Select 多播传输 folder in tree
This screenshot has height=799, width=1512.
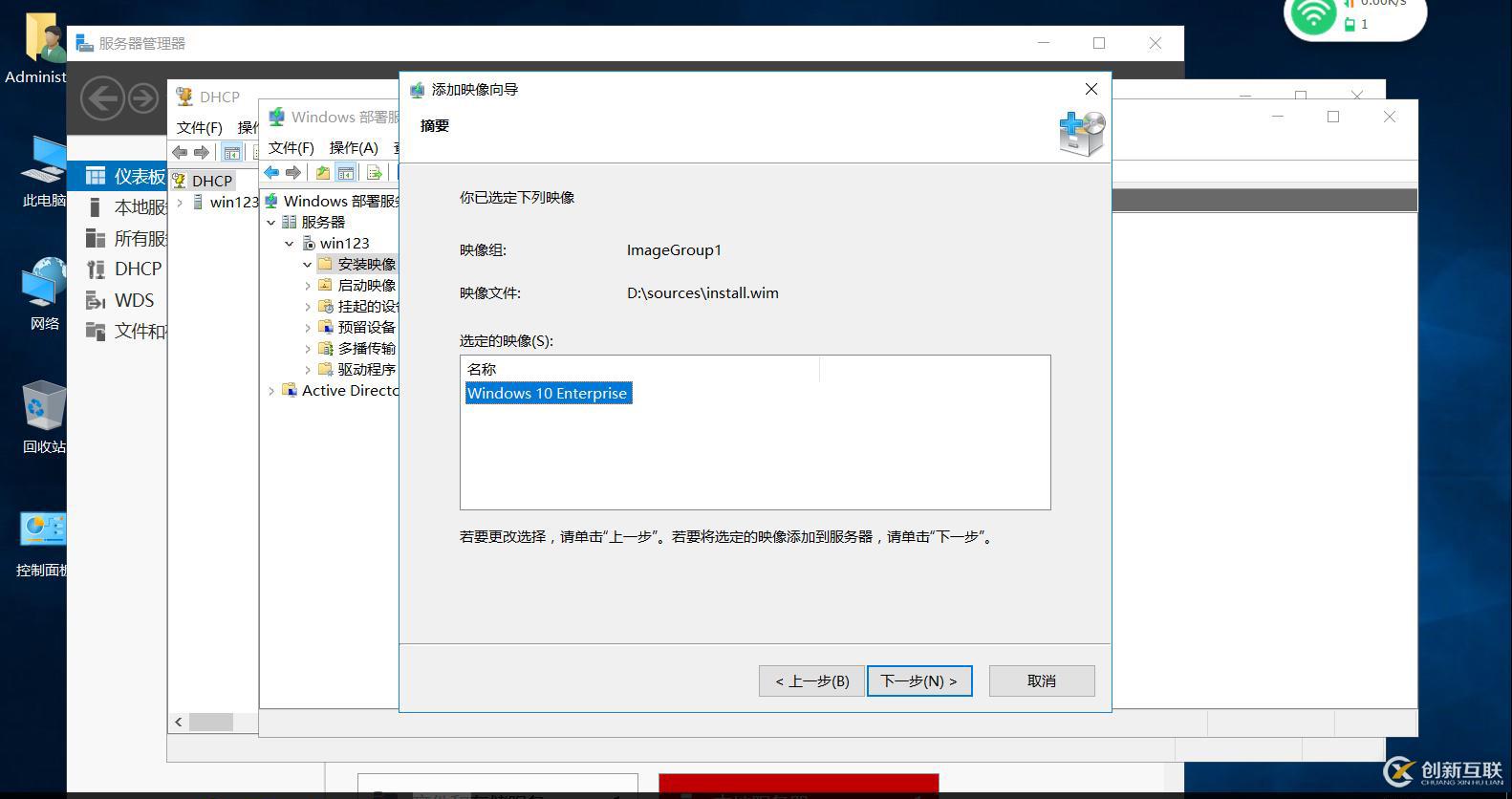[357, 348]
